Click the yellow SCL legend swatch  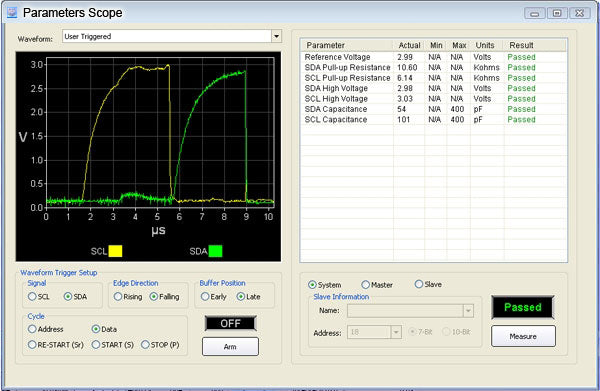(115, 251)
